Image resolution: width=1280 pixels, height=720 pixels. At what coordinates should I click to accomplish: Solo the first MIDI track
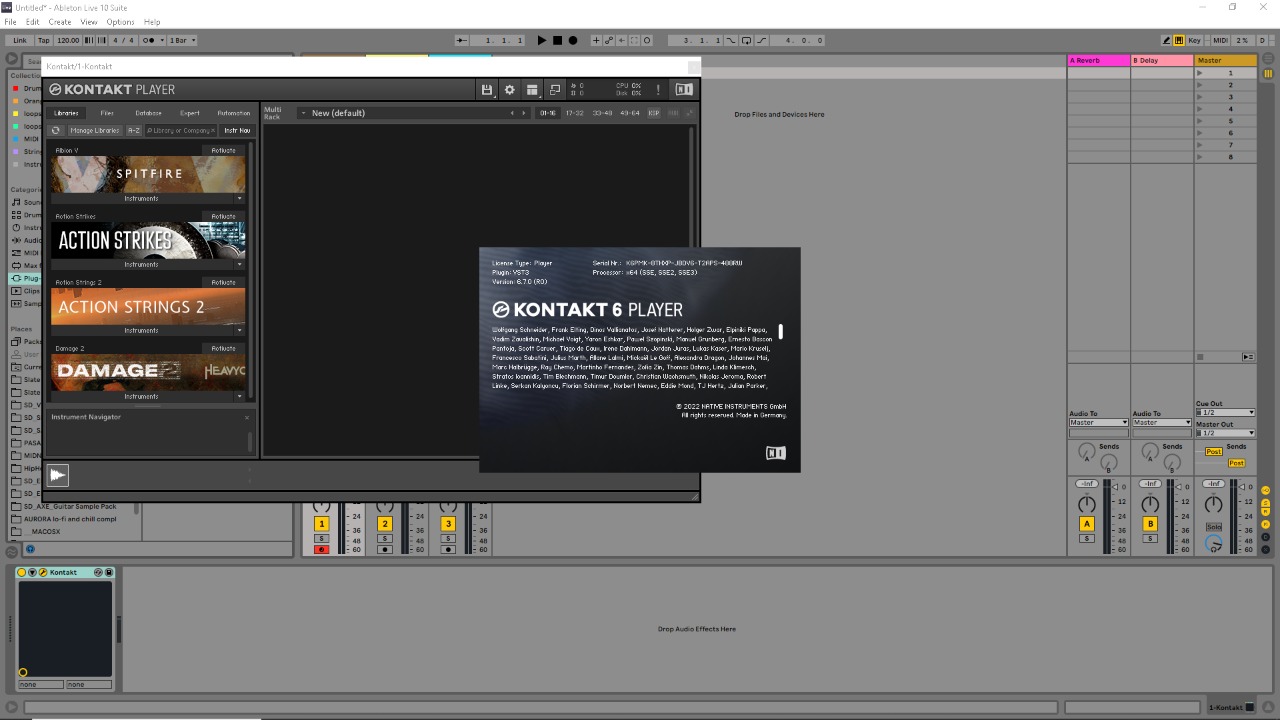coord(322,537)
